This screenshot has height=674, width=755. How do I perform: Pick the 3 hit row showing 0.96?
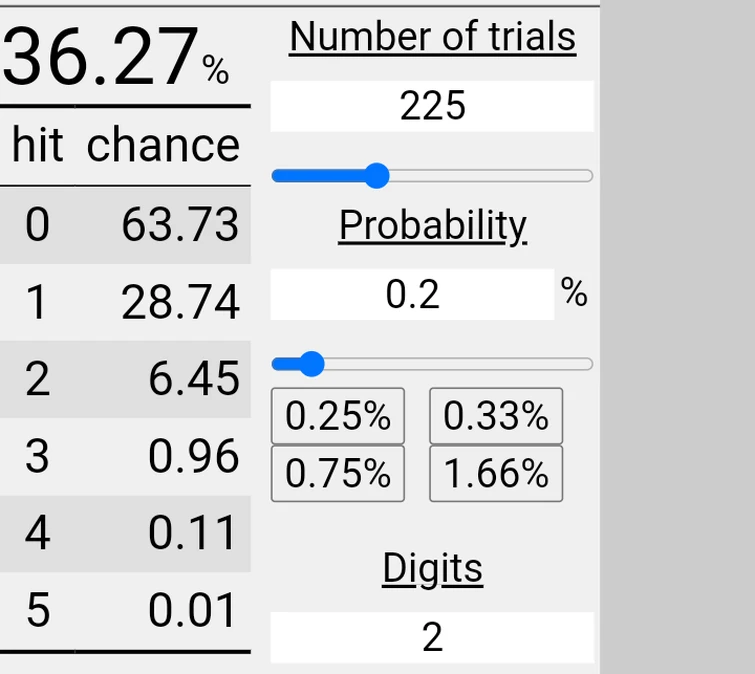click(125, 456)
